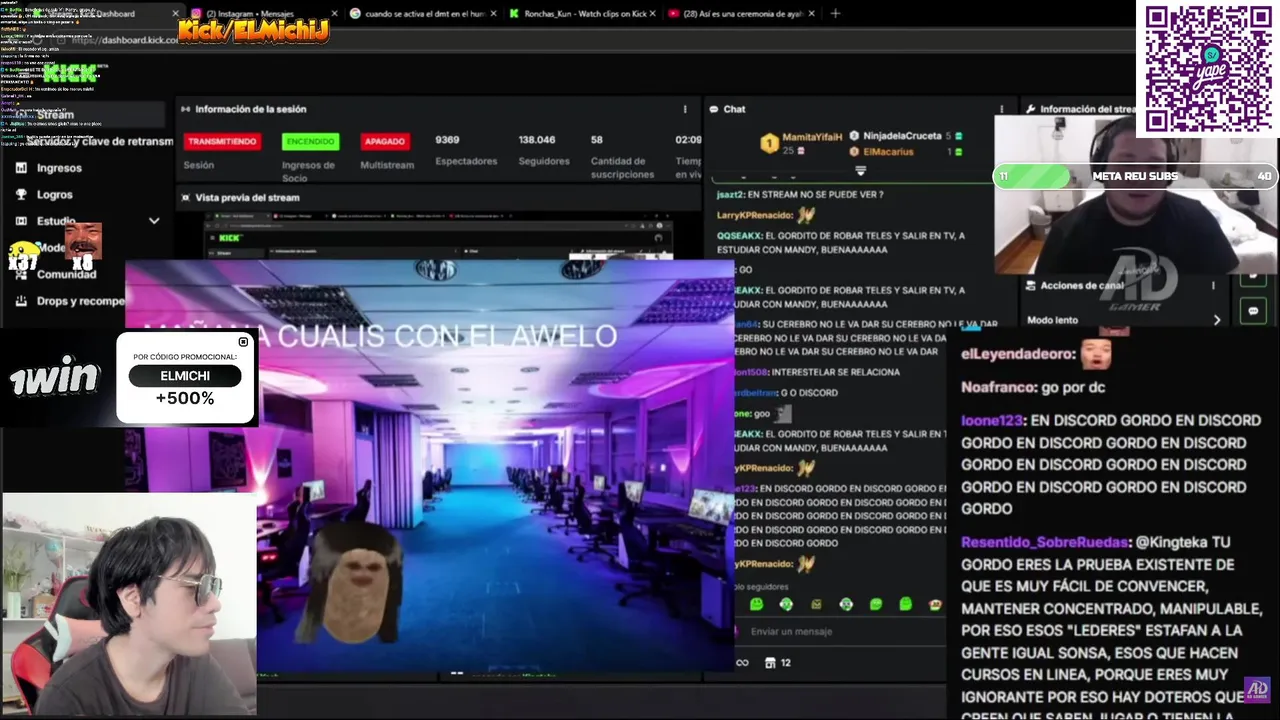Click the 138.046 Seguidores count
Screen dimensions: 1280x720
click(537, 140)
